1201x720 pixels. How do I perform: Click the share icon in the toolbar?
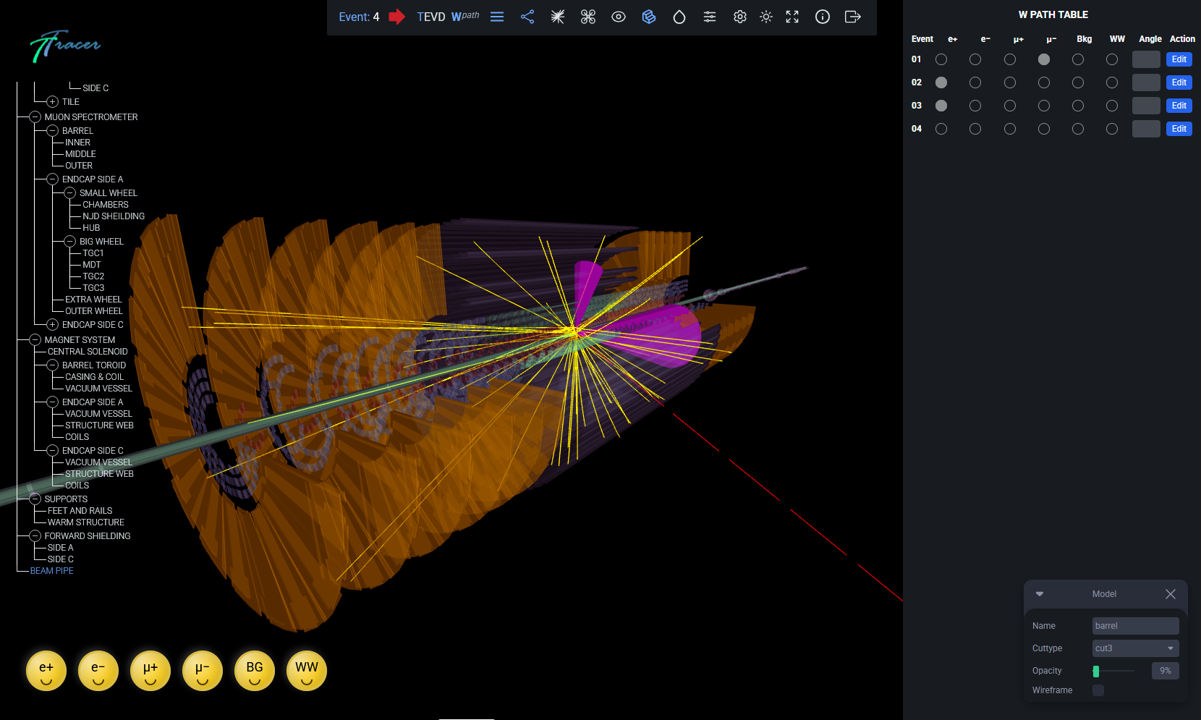coord(527,17)
